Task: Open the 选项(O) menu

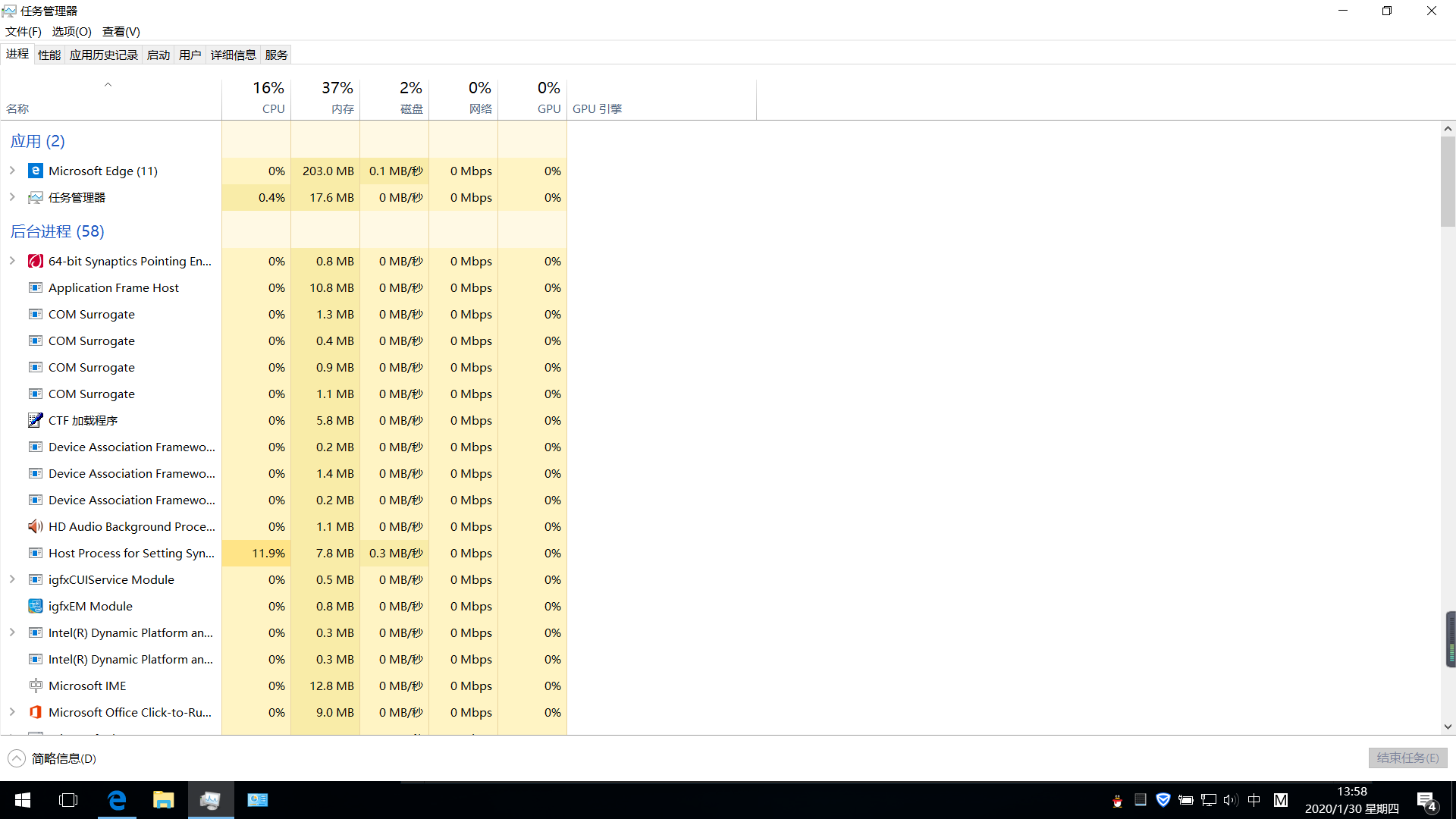Action: point(71,31)
